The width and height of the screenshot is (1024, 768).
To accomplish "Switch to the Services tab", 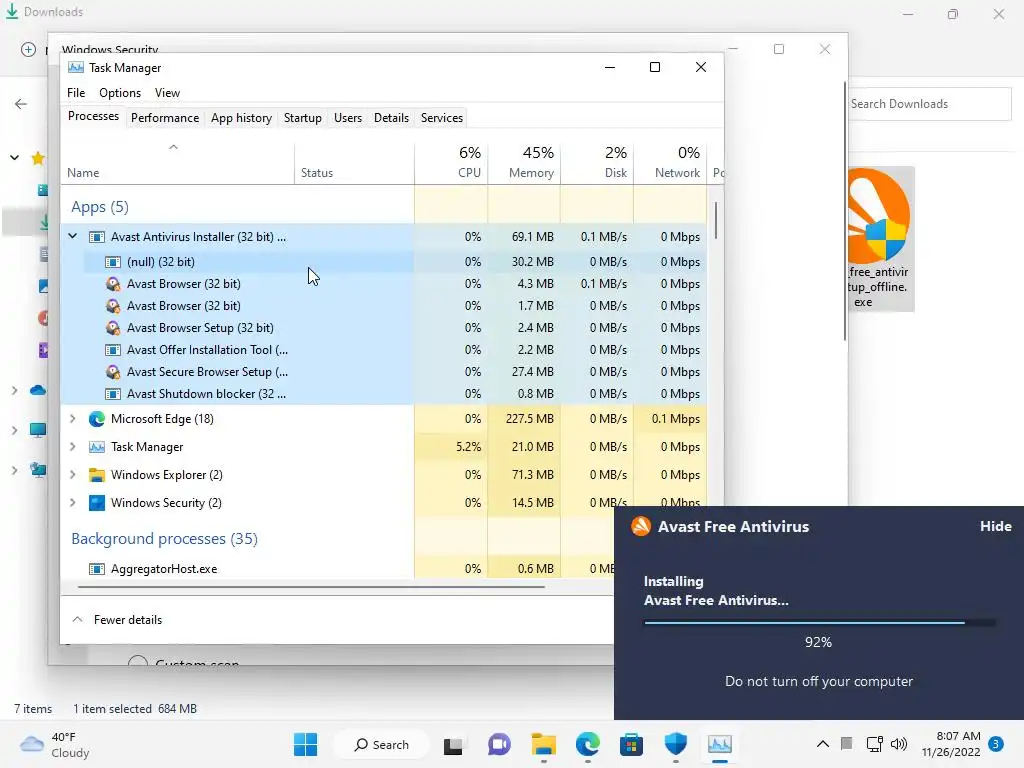I will pyautogui.click(x=441, y=118).
